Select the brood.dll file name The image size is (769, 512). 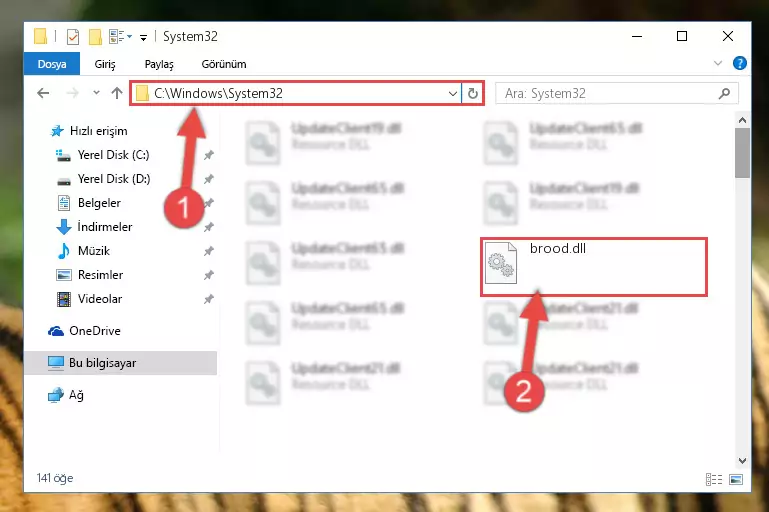coord(558,249)
